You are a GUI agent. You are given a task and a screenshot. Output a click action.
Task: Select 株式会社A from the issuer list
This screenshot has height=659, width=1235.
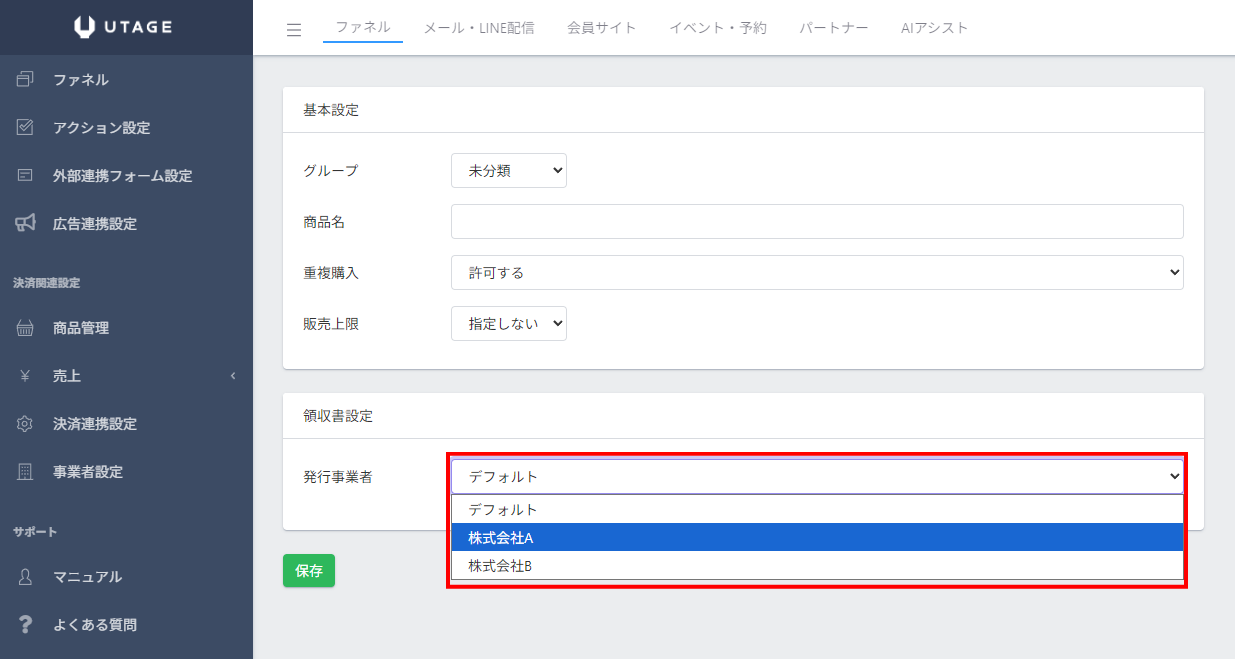coord(816,538)
